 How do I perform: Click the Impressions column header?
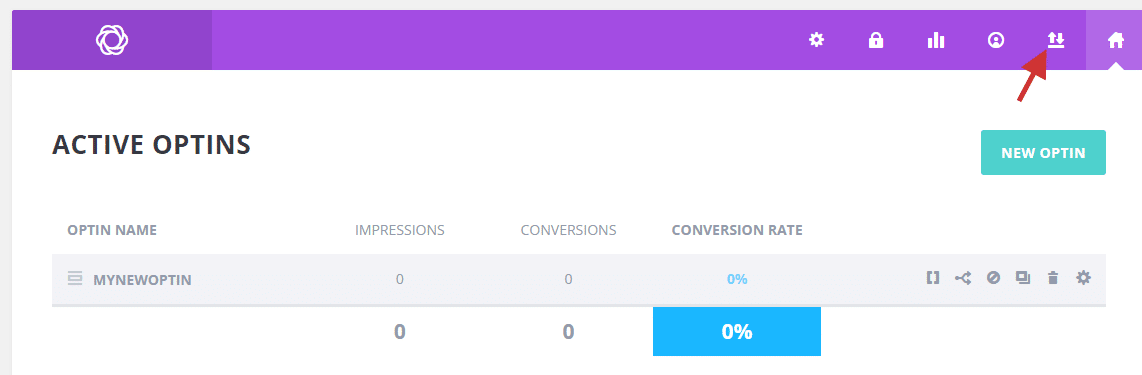[x=400, y=231]
